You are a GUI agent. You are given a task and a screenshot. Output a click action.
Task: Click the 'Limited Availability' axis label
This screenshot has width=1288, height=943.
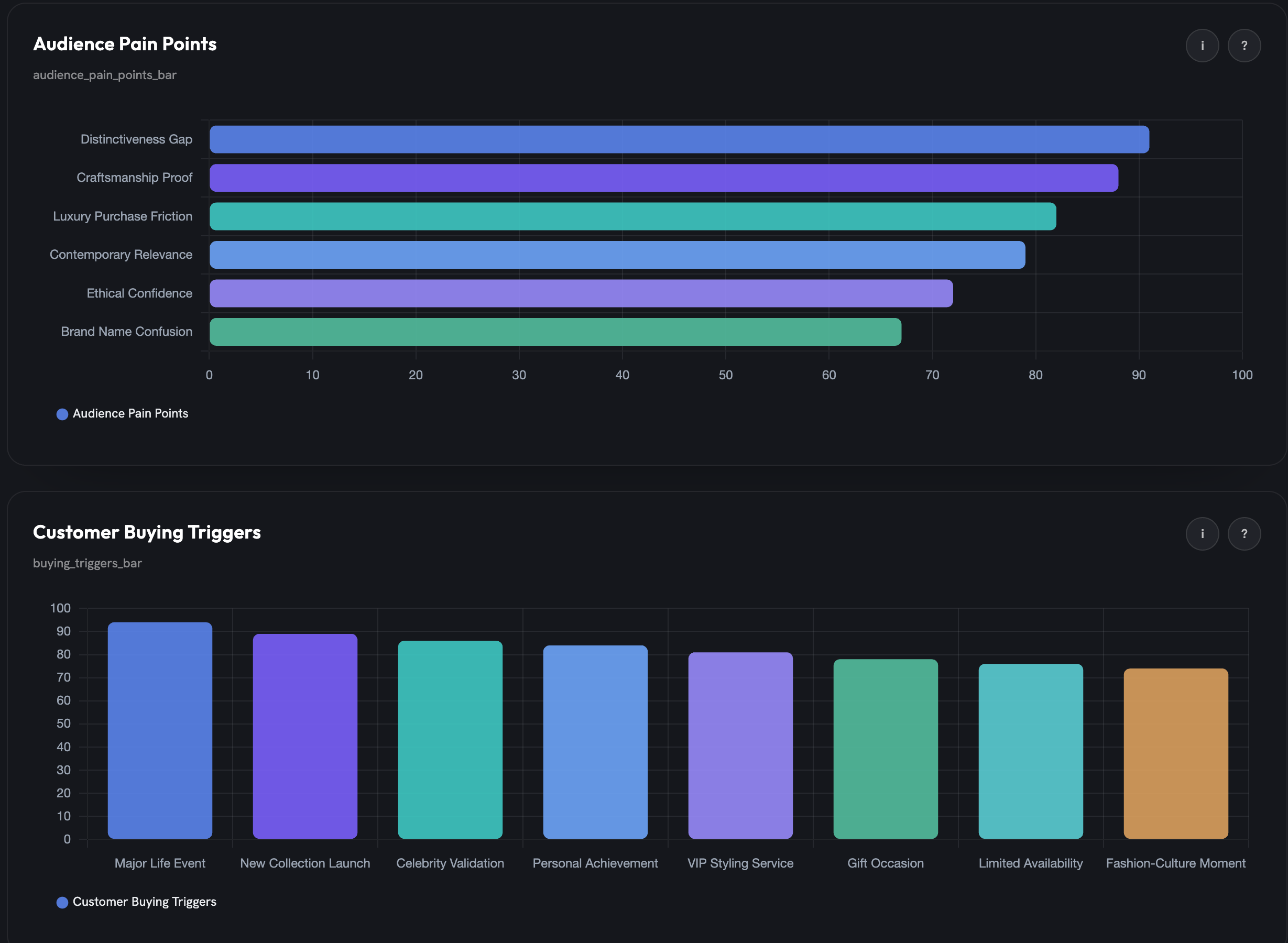pos(1031,863)
